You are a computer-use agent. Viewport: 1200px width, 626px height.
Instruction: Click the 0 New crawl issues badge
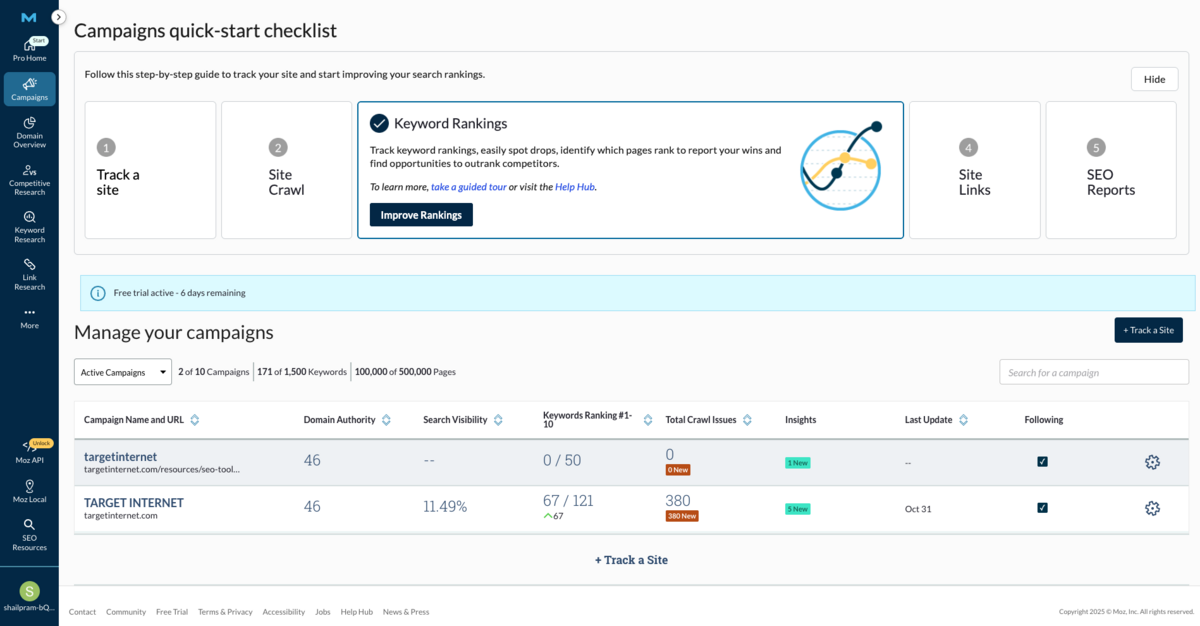[678, 470]
